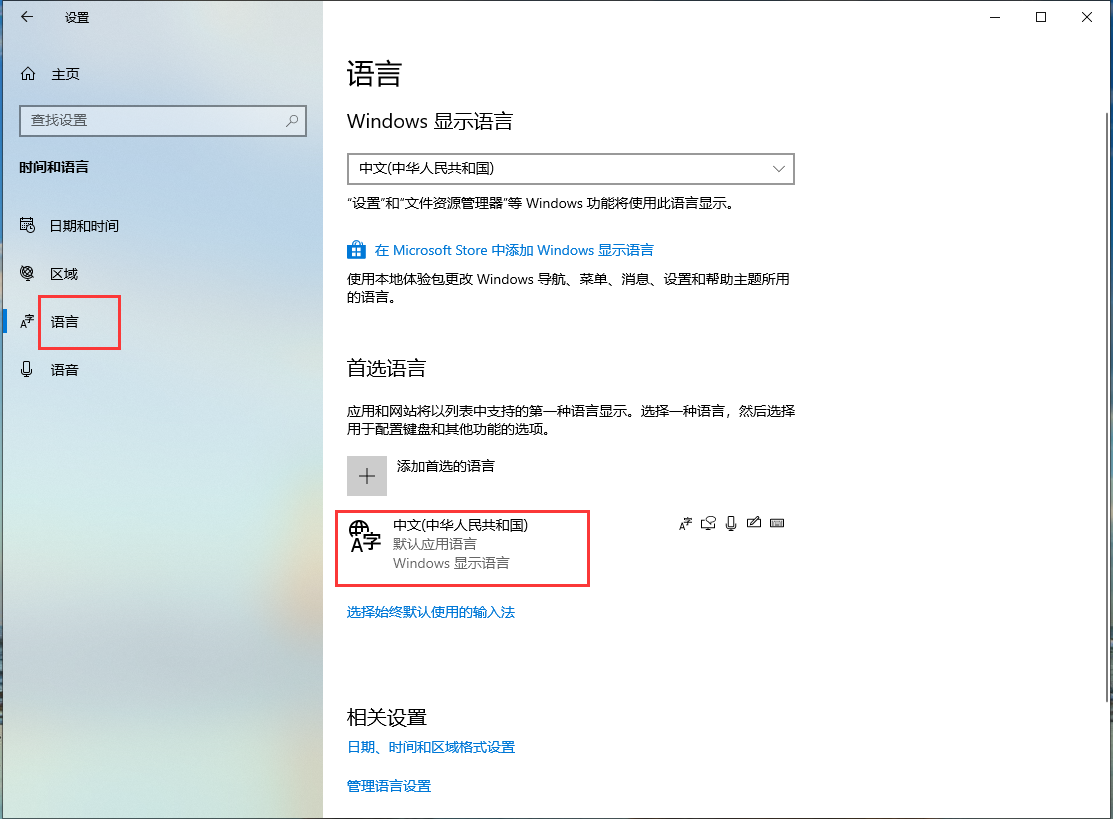Select 区域 in the sidebar
This screenshot has width=1113, height=819.
pyautogui.click(x=64, y=273)
